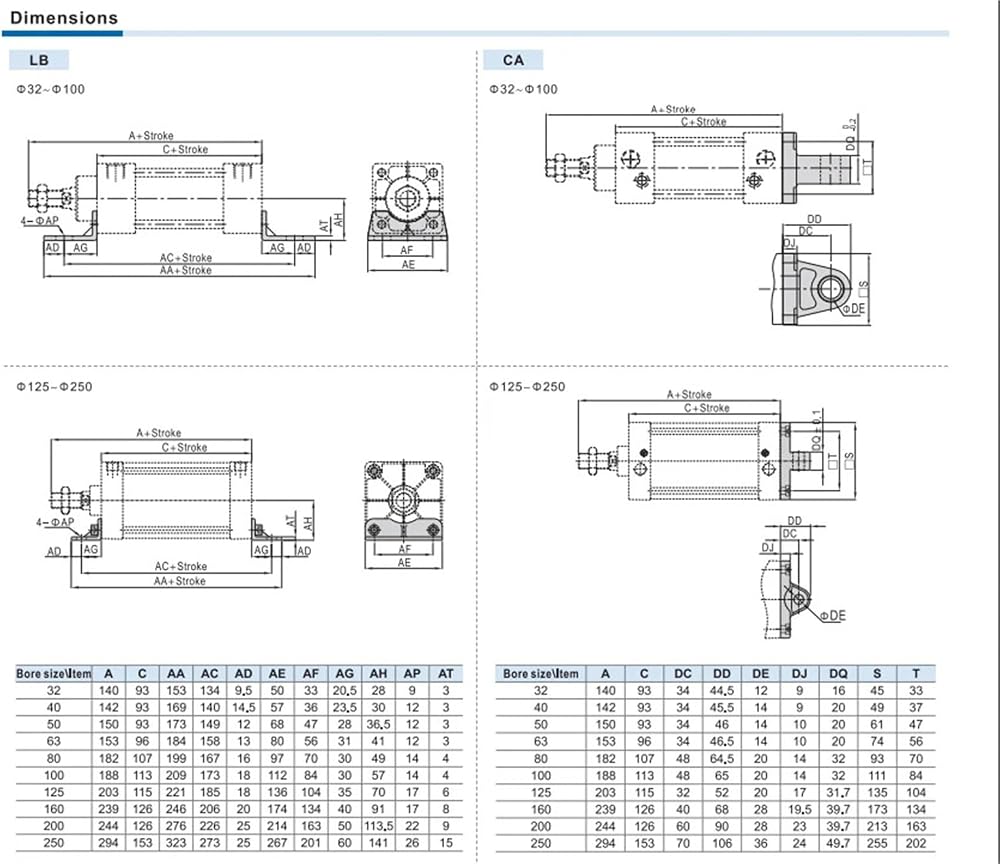Click the "AC" column header
Screen dimensions: 1000x864
(x=210, y=673)
